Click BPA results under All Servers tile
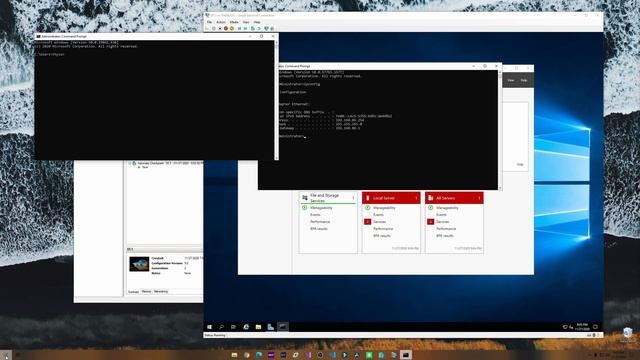This screenshot has height=360, width=640. point(444,236)
